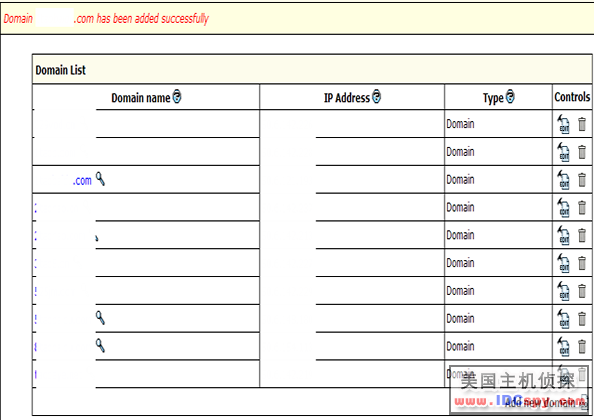Delete the fourth domain row
Viewport: 594px width, 420px height.
[x=582, y=208]
